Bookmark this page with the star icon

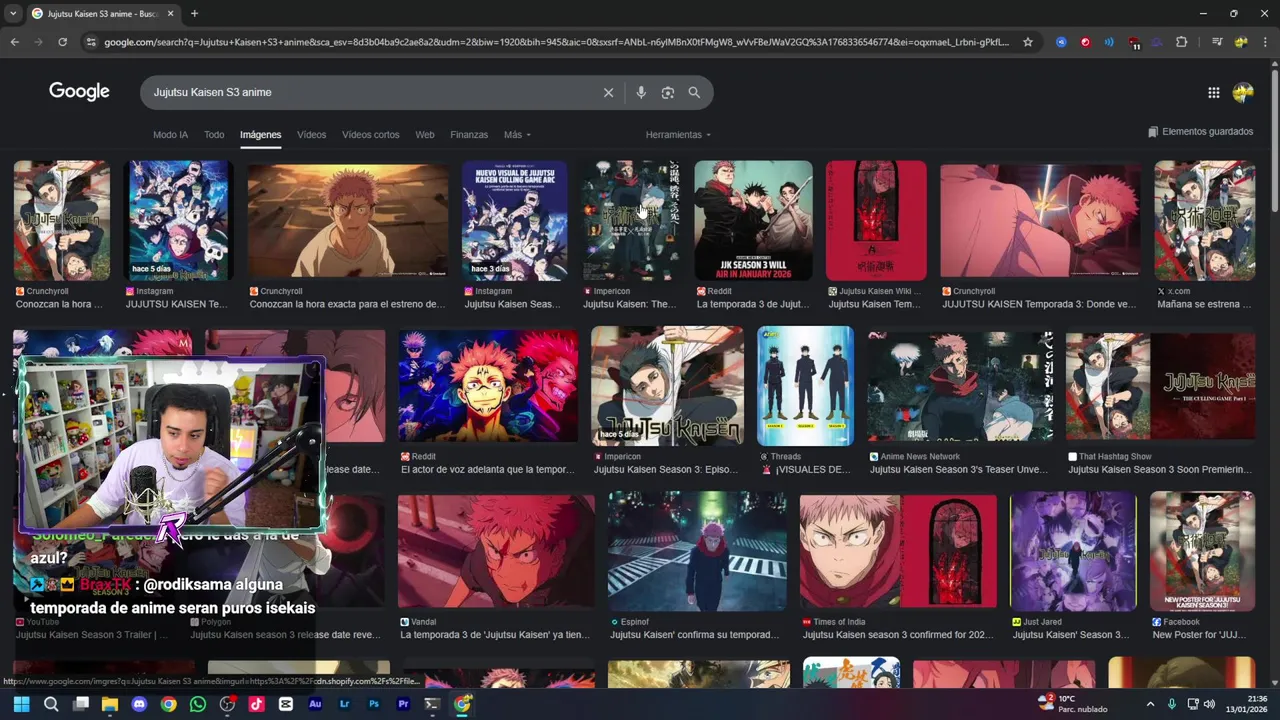click(1028, 42)
